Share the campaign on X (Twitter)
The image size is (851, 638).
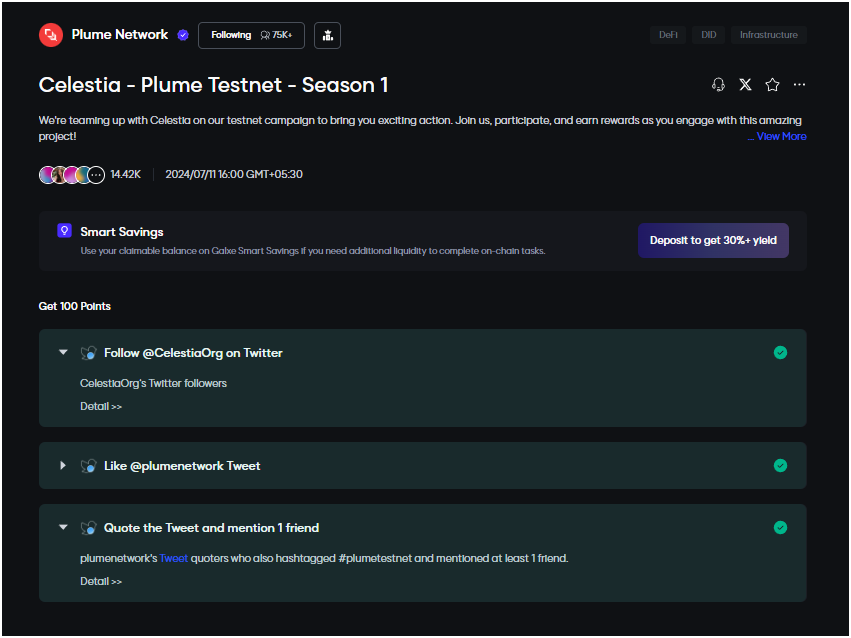(x=745, y=85)
